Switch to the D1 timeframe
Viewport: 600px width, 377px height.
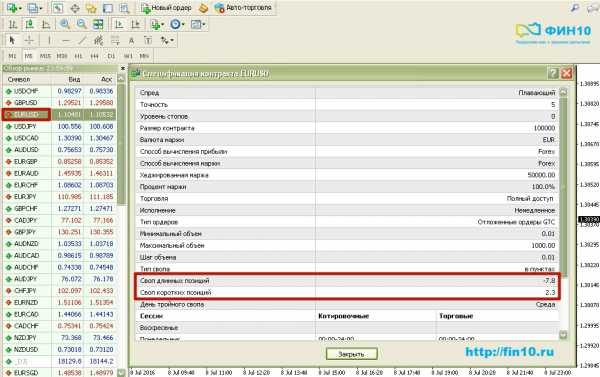(111, 56)
